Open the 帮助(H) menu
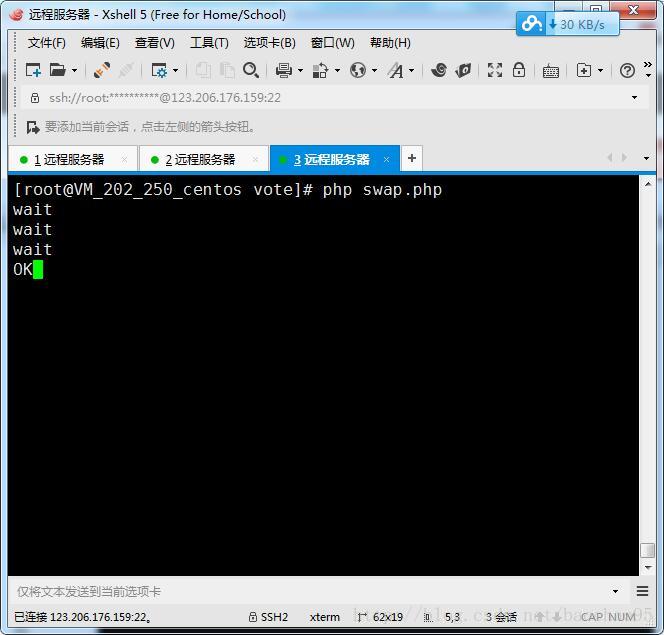 point(390,43)
